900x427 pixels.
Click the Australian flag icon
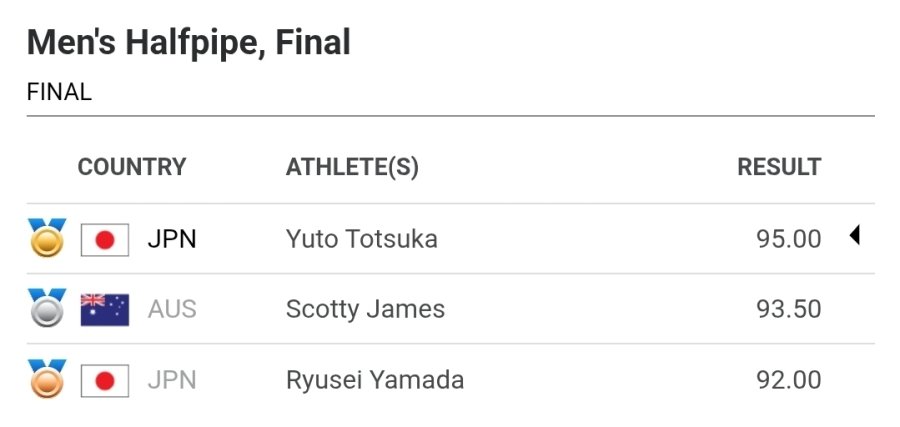[105, 309]
